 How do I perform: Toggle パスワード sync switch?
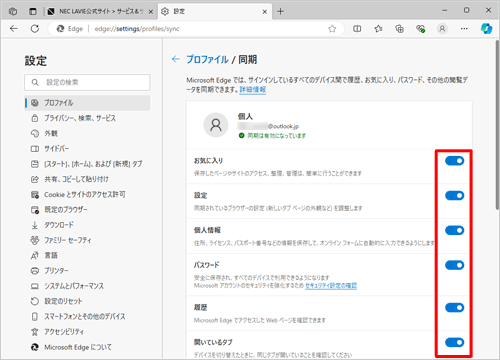[454, 265]
